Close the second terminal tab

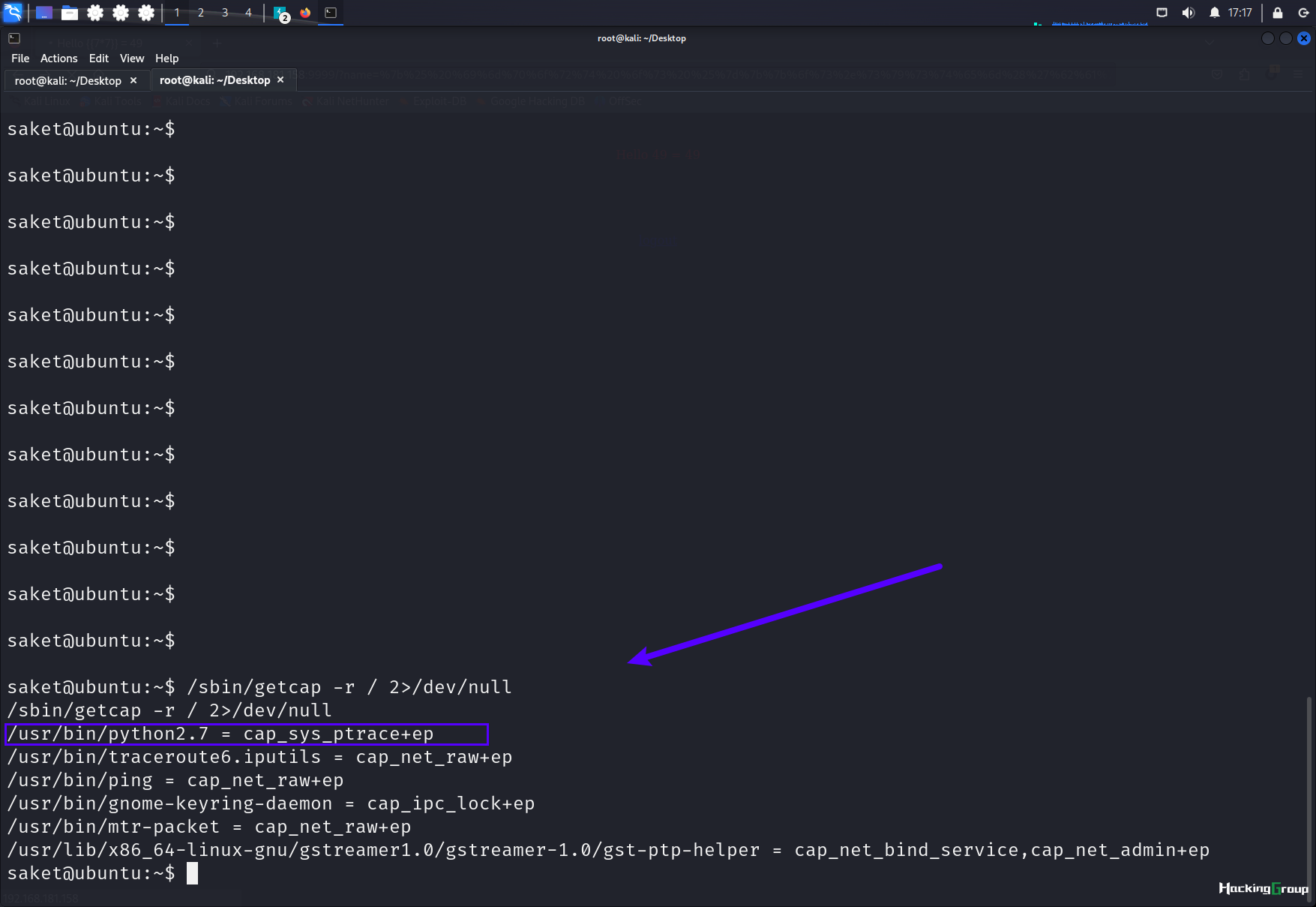[280, 80]
